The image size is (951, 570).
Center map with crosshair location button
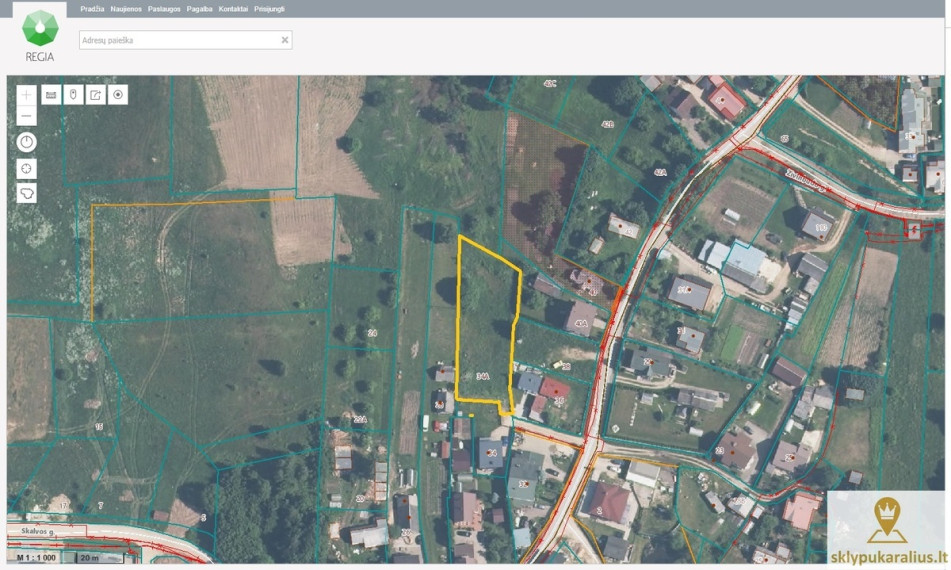click(26, 169)
